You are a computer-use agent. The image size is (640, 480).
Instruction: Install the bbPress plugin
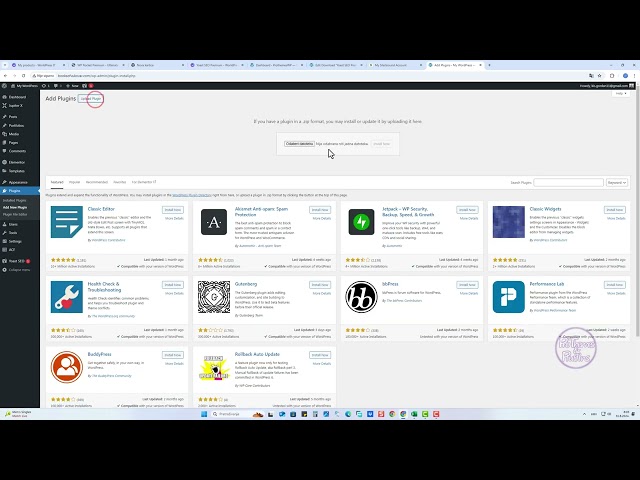tap(467, 285)
